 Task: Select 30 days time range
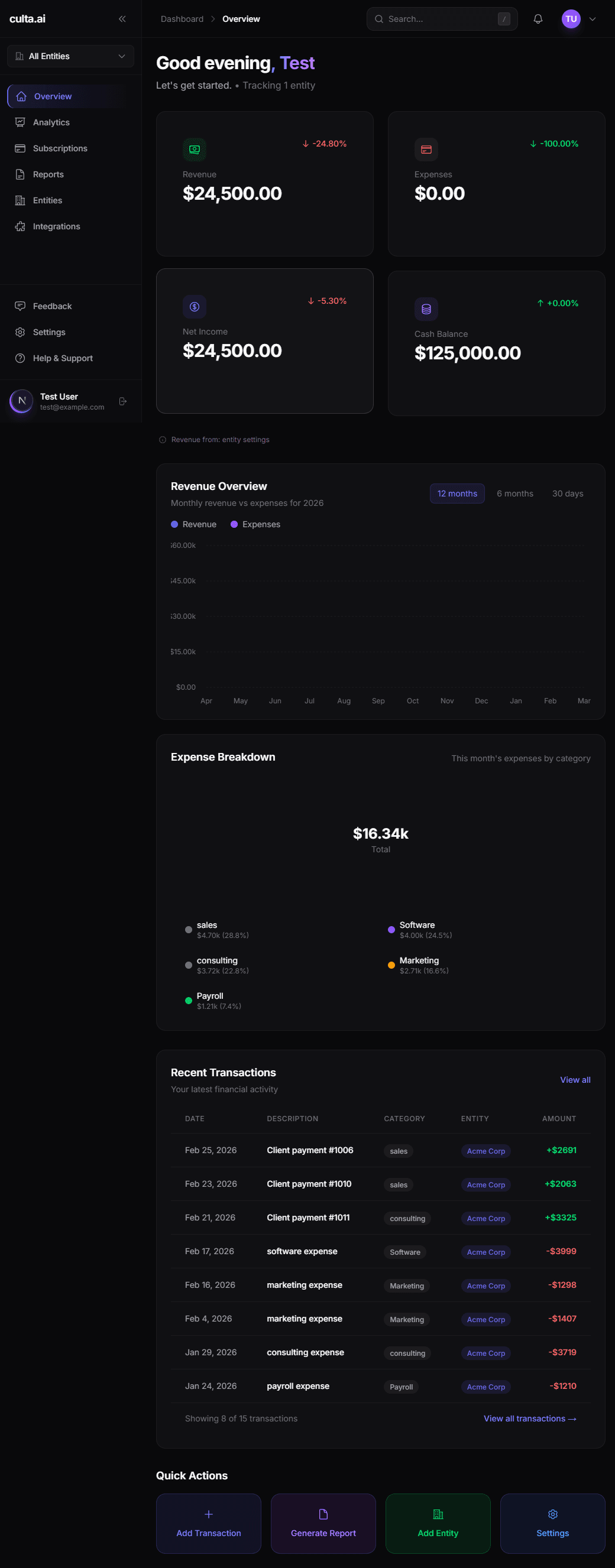tap(568, 494)
